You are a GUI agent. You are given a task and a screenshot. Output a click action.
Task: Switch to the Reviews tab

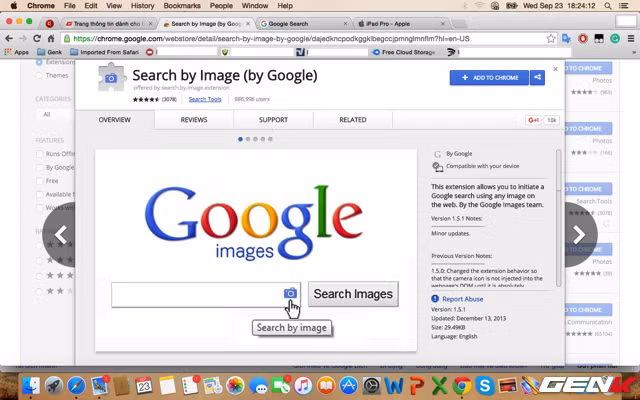click(x=193, y=120)
